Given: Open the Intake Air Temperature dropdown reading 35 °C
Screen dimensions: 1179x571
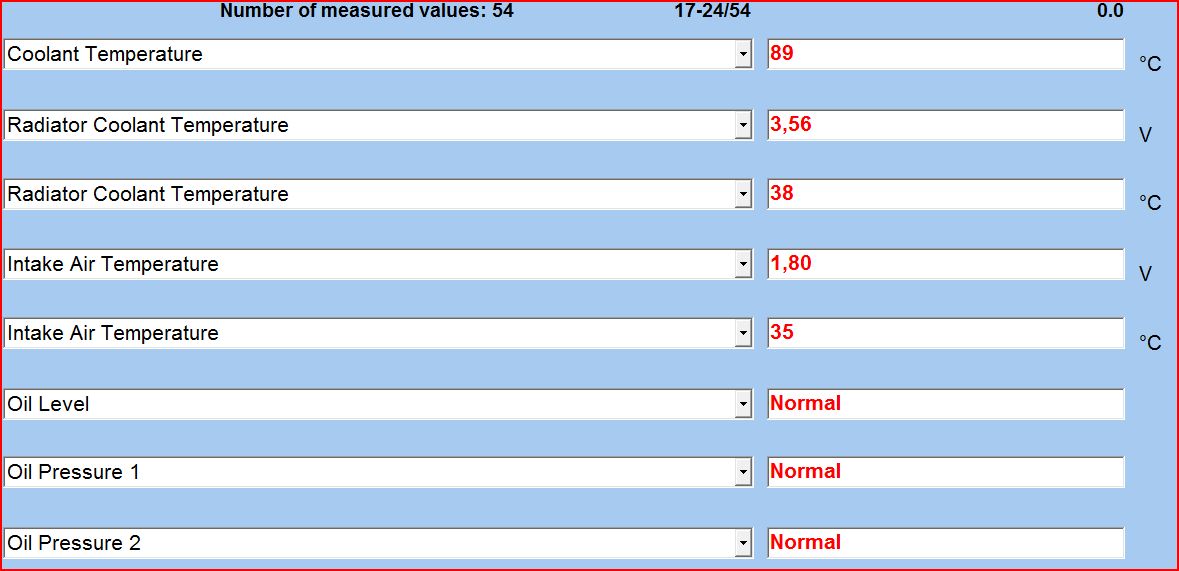Looking at the screenshot, I should [743, 334].
